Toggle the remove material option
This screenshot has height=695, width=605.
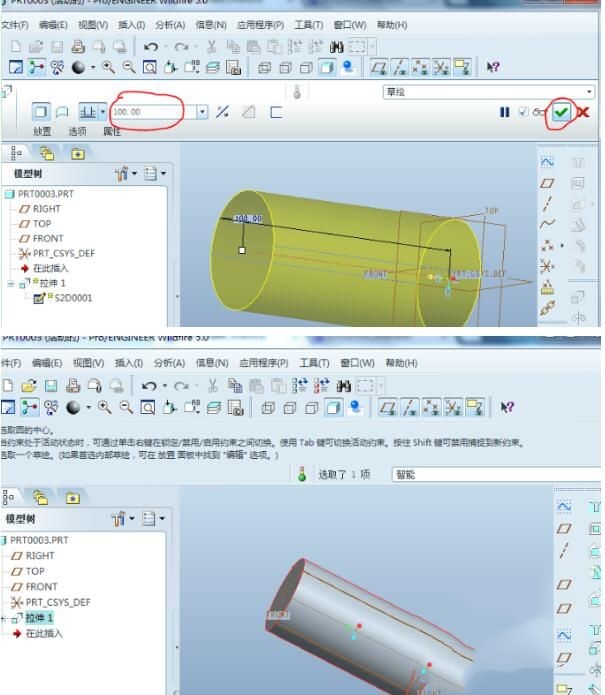click(249, 112)
